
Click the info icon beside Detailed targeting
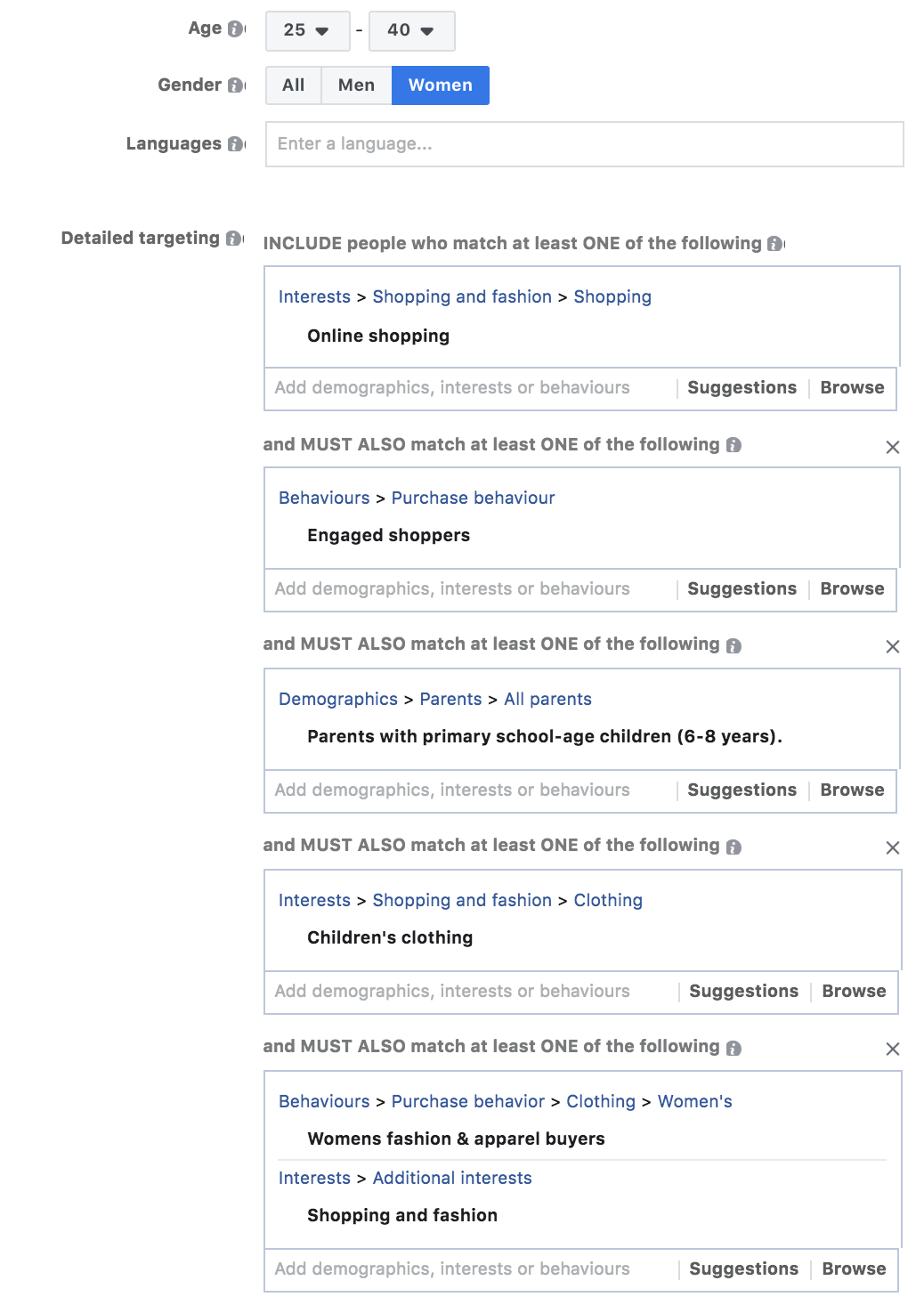[x=233, y=239]
